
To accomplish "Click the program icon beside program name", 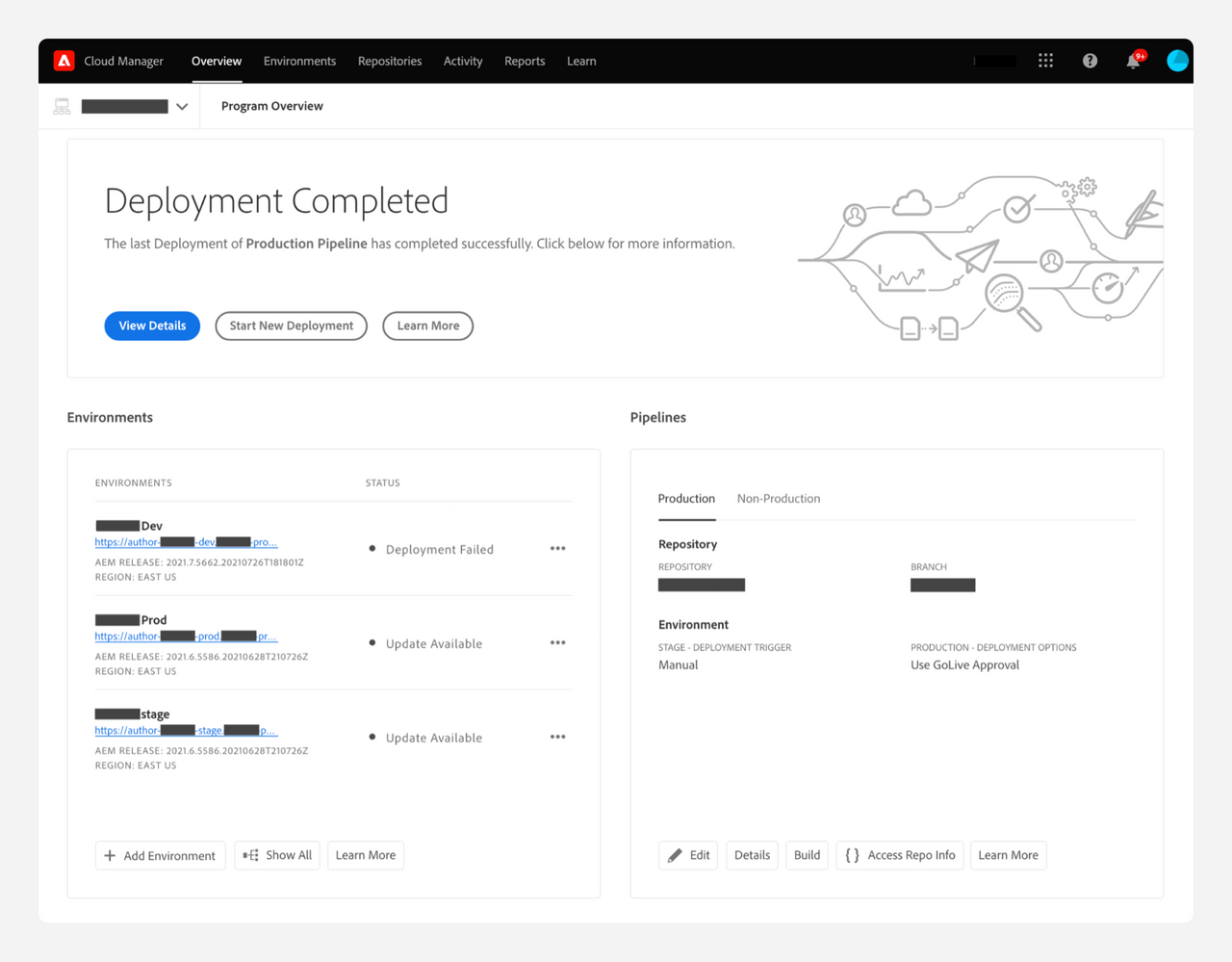I will point(62,107).
